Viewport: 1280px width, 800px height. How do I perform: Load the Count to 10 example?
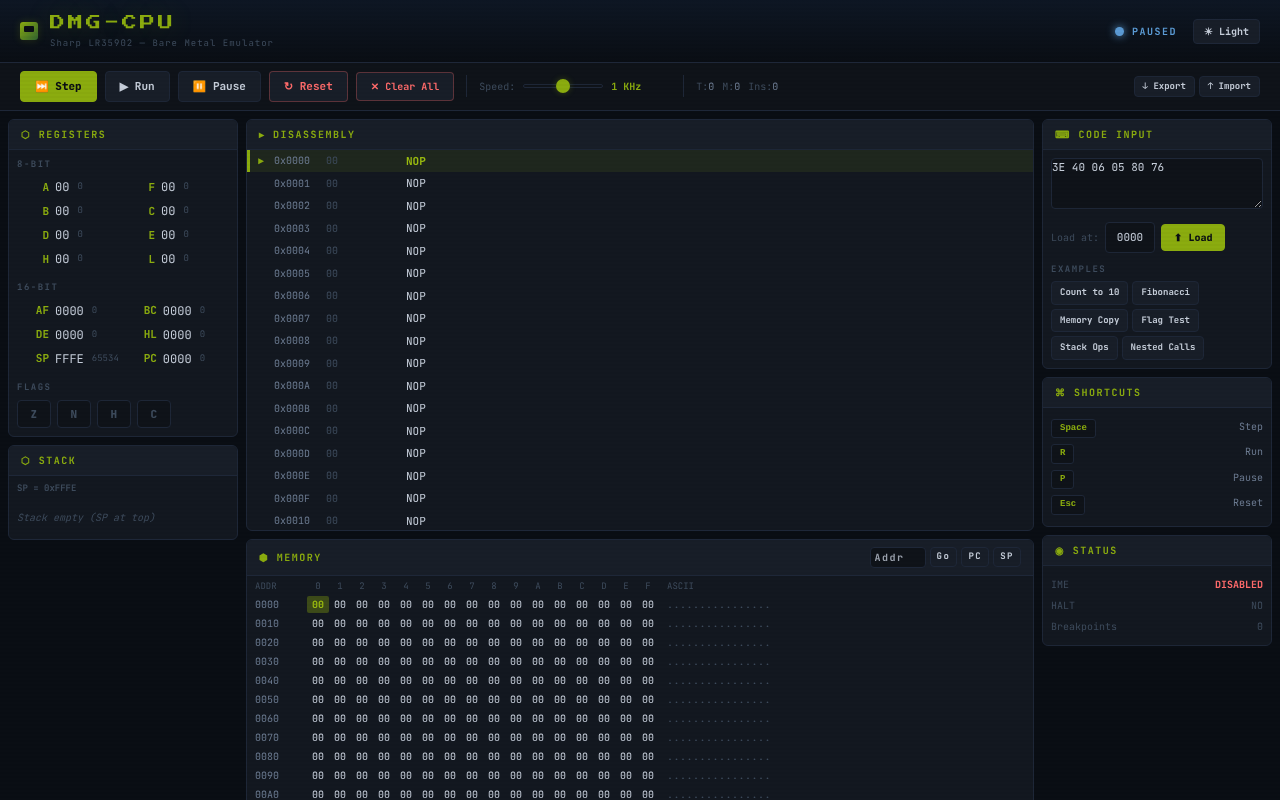(x=1089, y=293)
